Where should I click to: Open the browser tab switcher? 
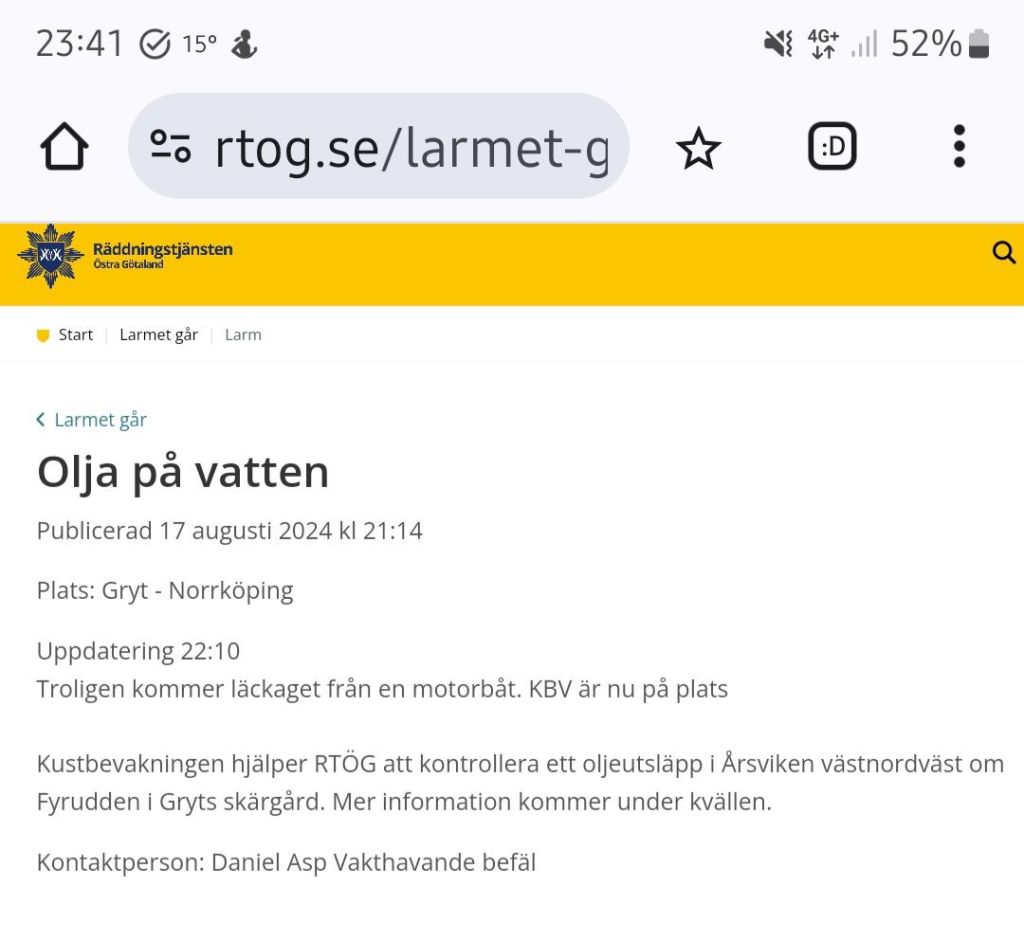pos(832,147)
